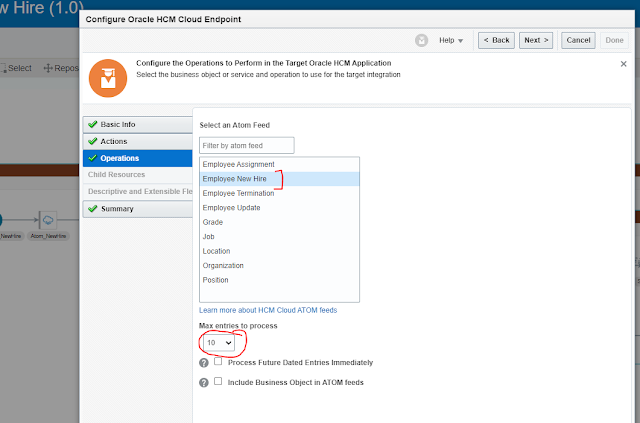The height and width of the screenshot is (423, 640).
Task: Select Employee Assignment atom feed
Action: coord(279,165)
